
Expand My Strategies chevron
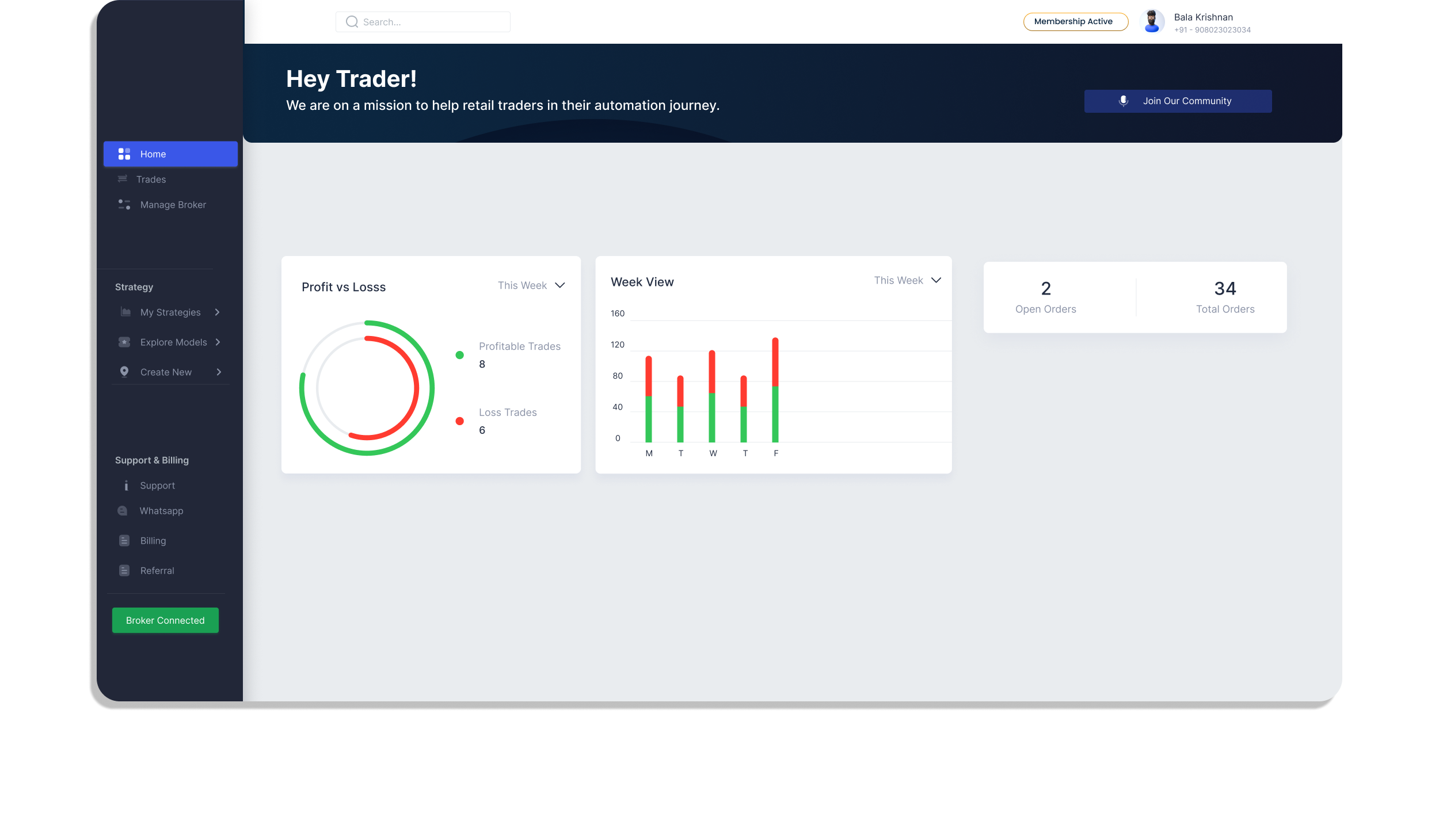click(x=217, y=312)
